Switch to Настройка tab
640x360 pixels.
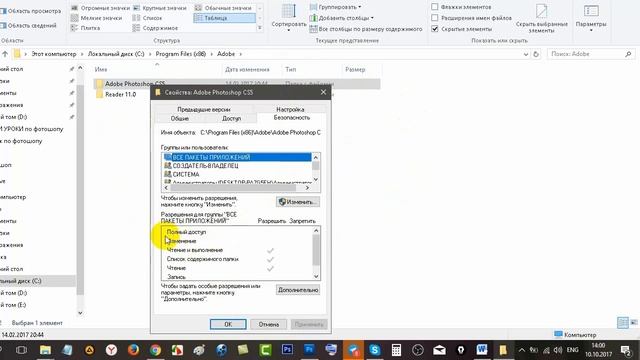[290, 109]
